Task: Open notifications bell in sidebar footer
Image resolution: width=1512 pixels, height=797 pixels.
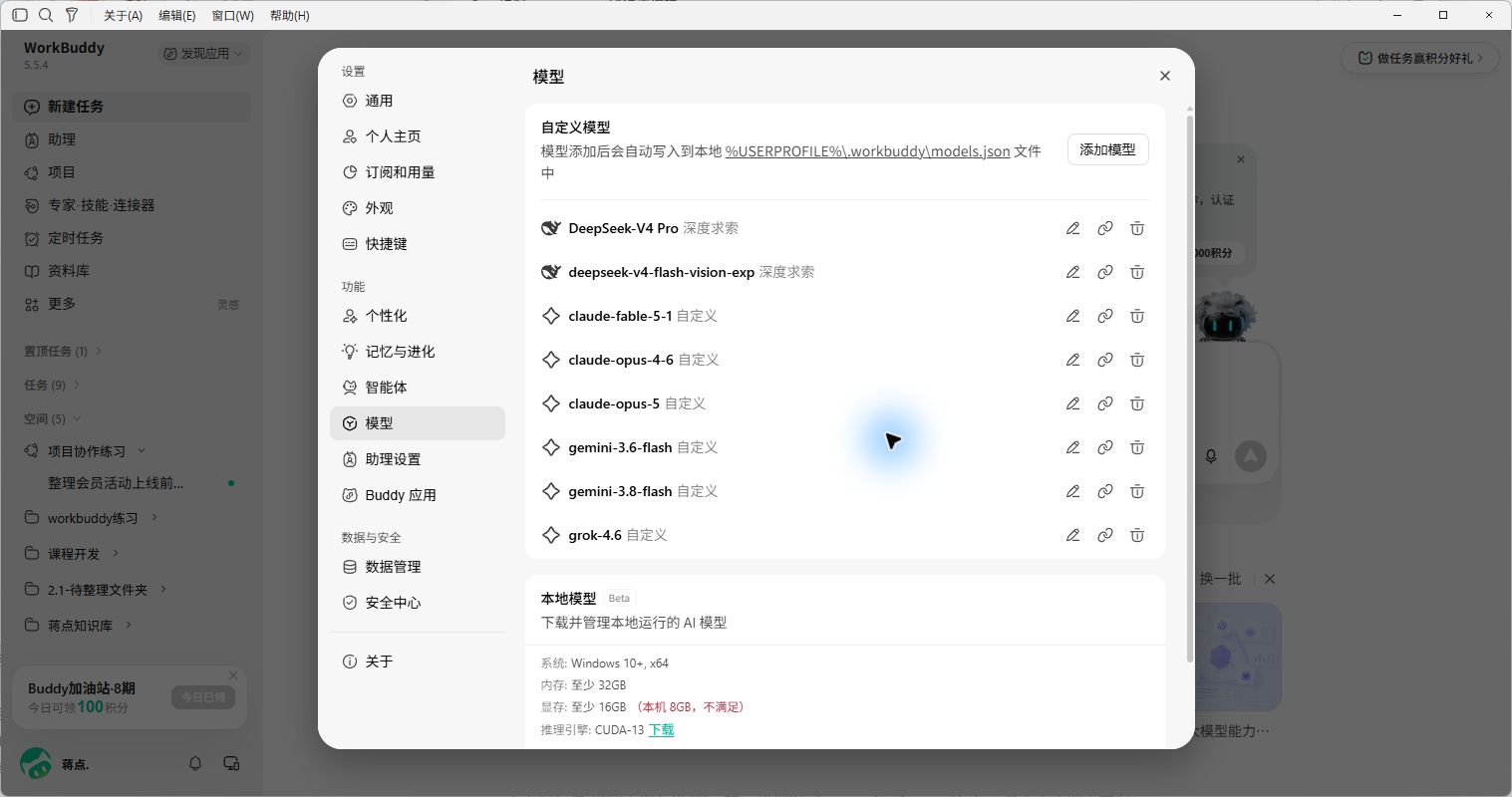Action: pyautogui.click(x=195, y=763)
